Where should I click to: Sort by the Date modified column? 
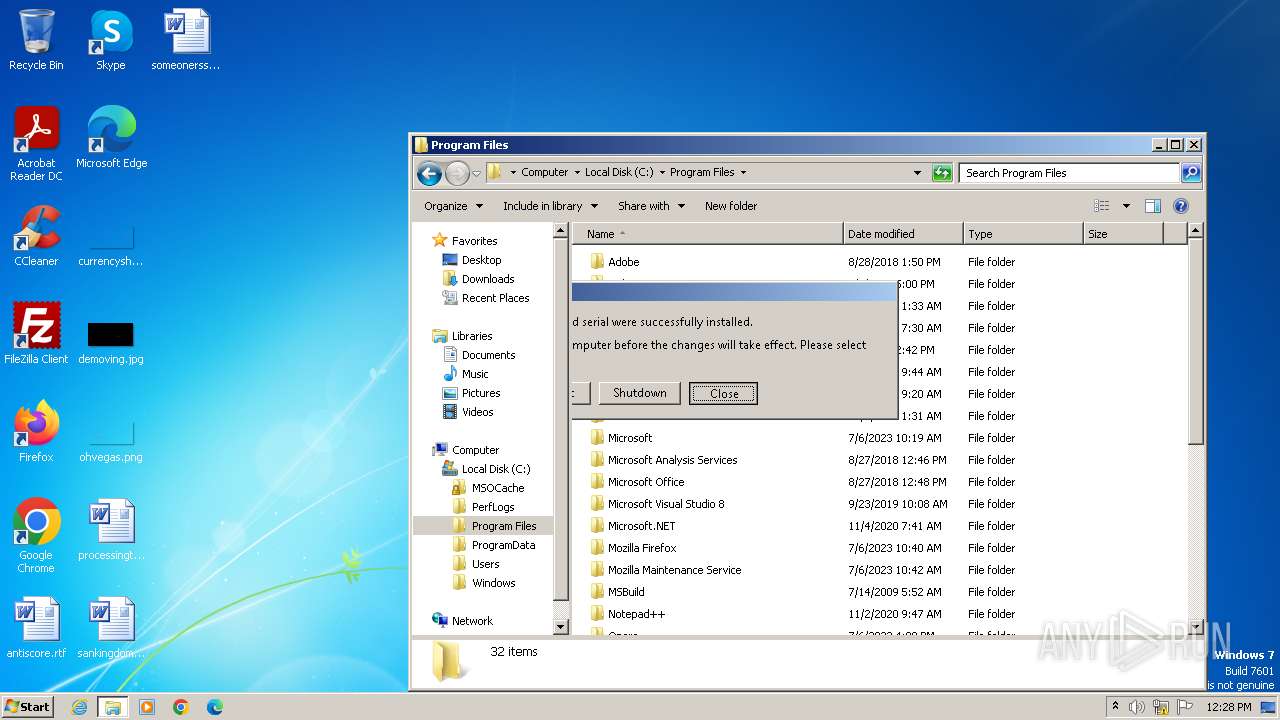click(x=904, y=234)
